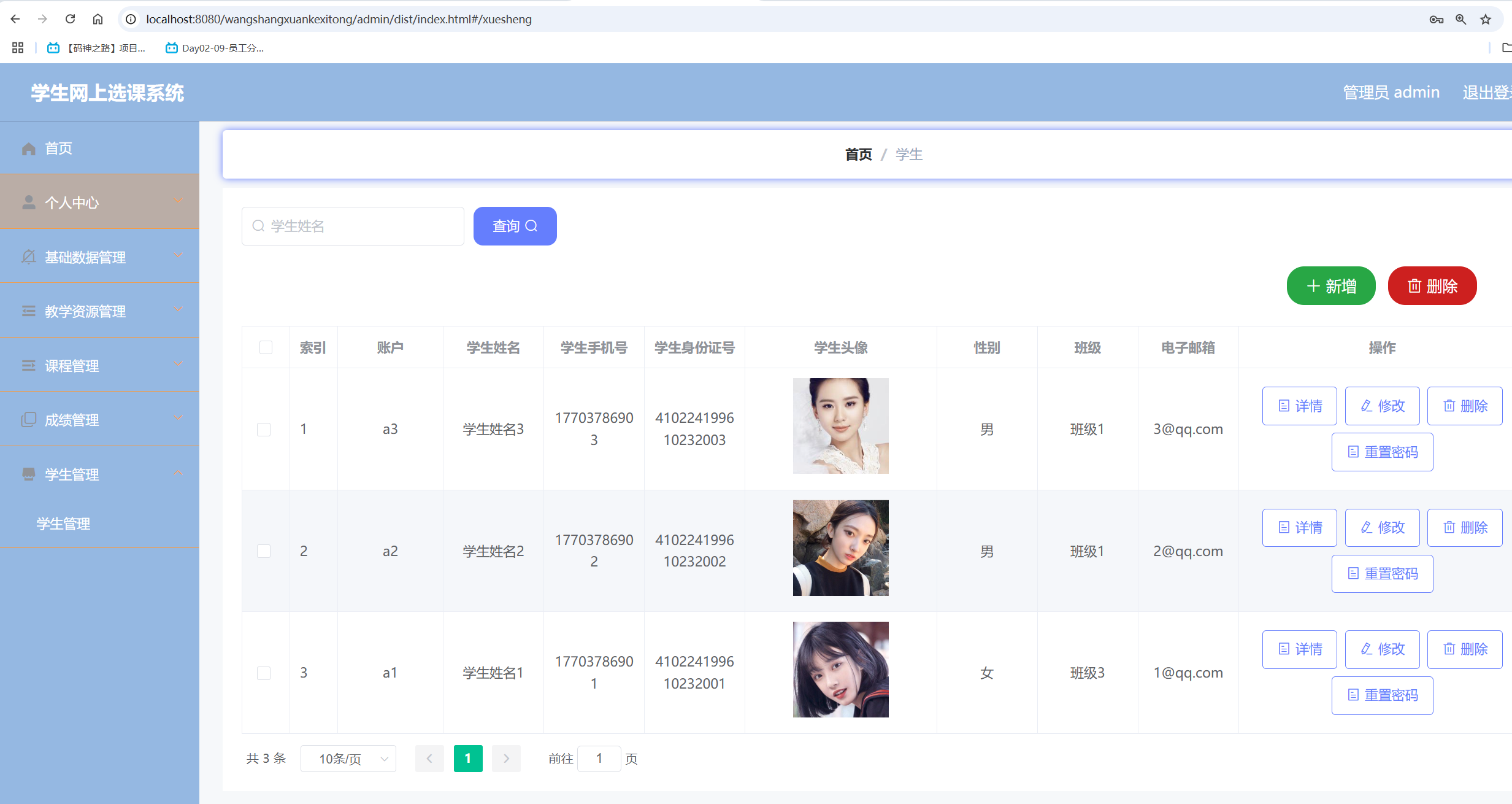Open the 个人中心 menu label
Image resolution: width=1512 pixels, height=804 pixels.
click(72, 203)
